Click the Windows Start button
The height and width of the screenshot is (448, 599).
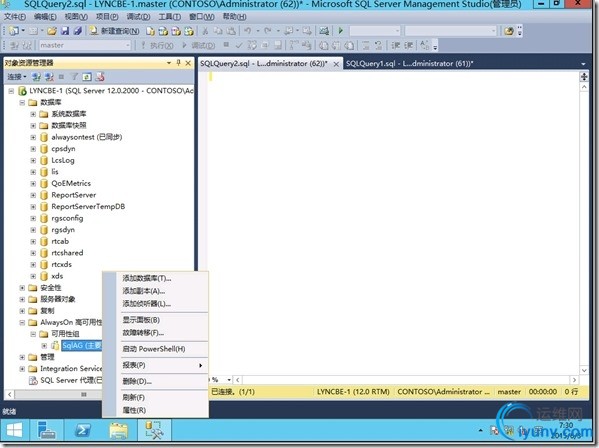point(15,431)
